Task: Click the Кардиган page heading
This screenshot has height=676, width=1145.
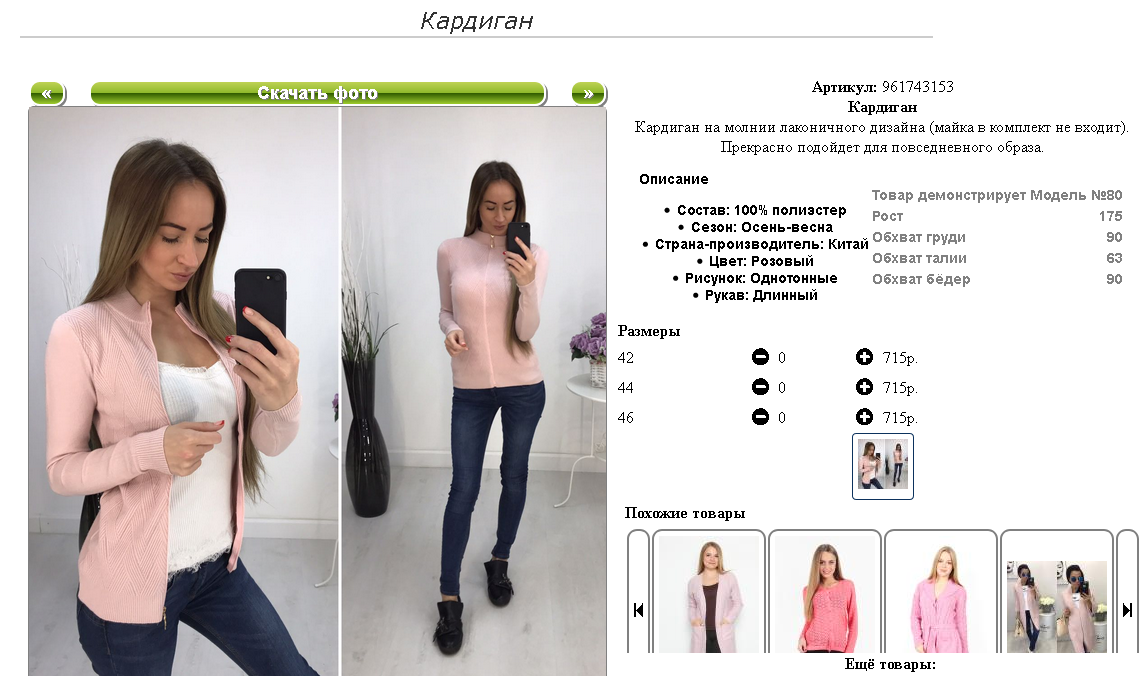Action: pos(476,20)
